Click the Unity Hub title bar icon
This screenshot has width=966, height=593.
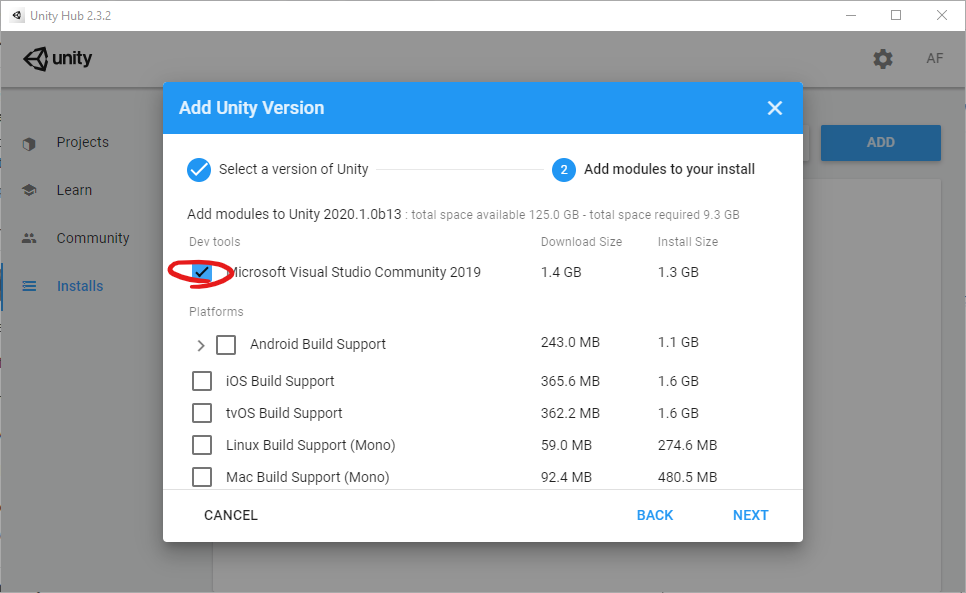point(17,15)
